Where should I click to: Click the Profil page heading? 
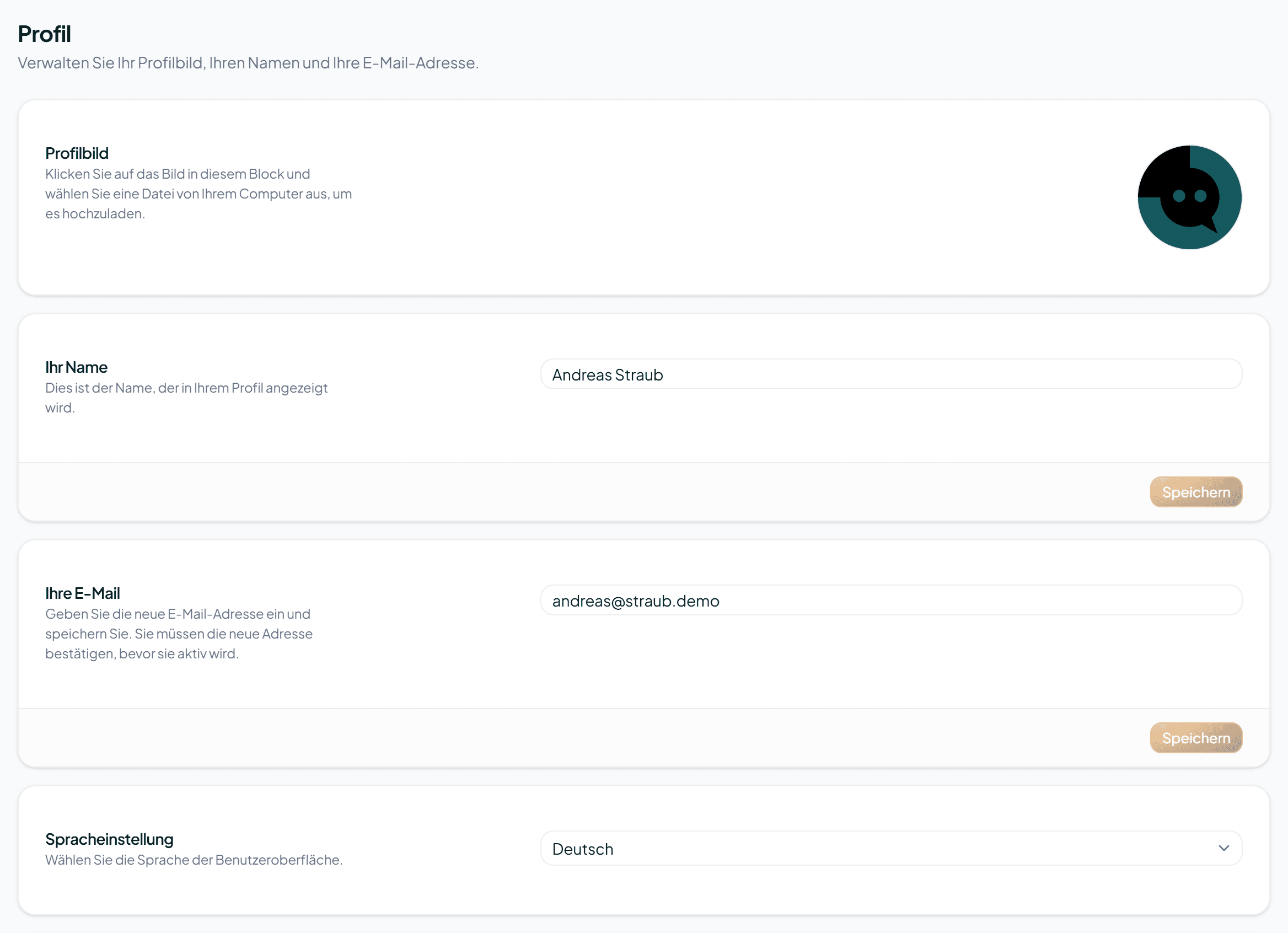(x=44, y=34)
